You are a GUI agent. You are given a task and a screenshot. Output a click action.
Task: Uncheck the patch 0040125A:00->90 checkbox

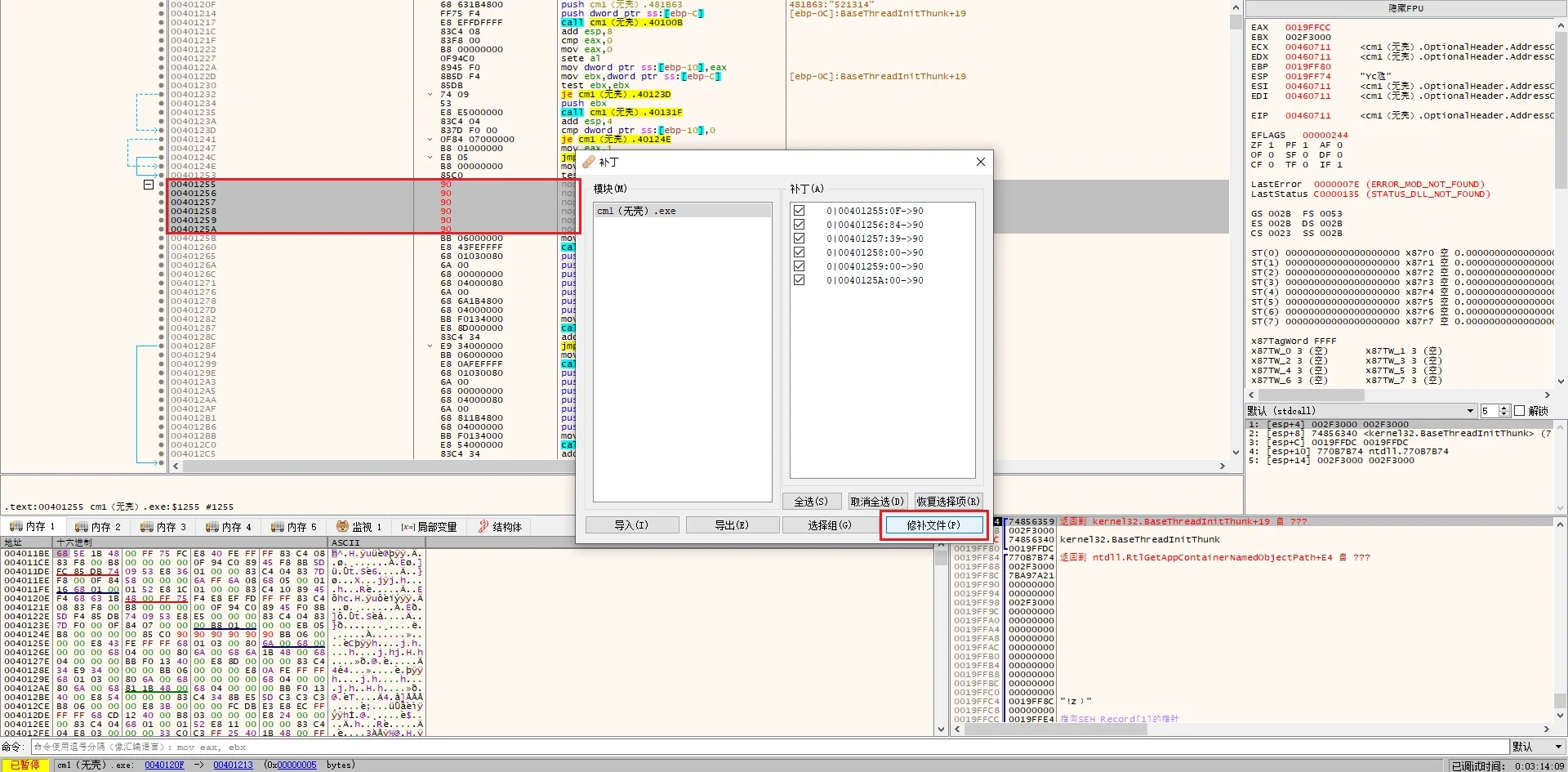coord(799,280)
